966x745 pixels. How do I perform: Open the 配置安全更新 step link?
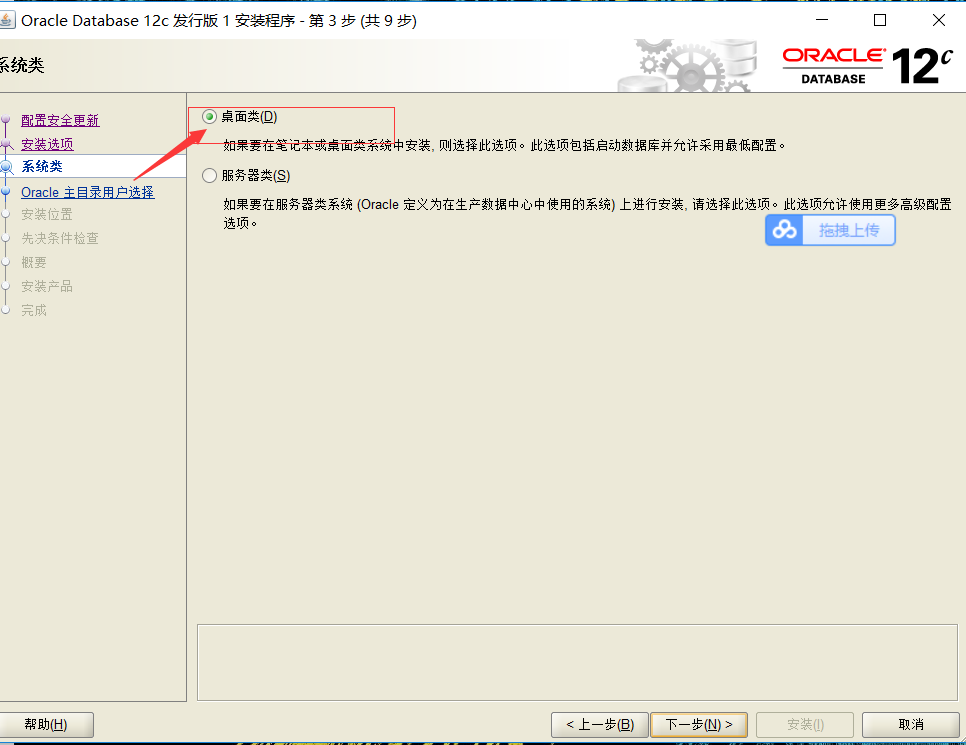coord(60,120)
